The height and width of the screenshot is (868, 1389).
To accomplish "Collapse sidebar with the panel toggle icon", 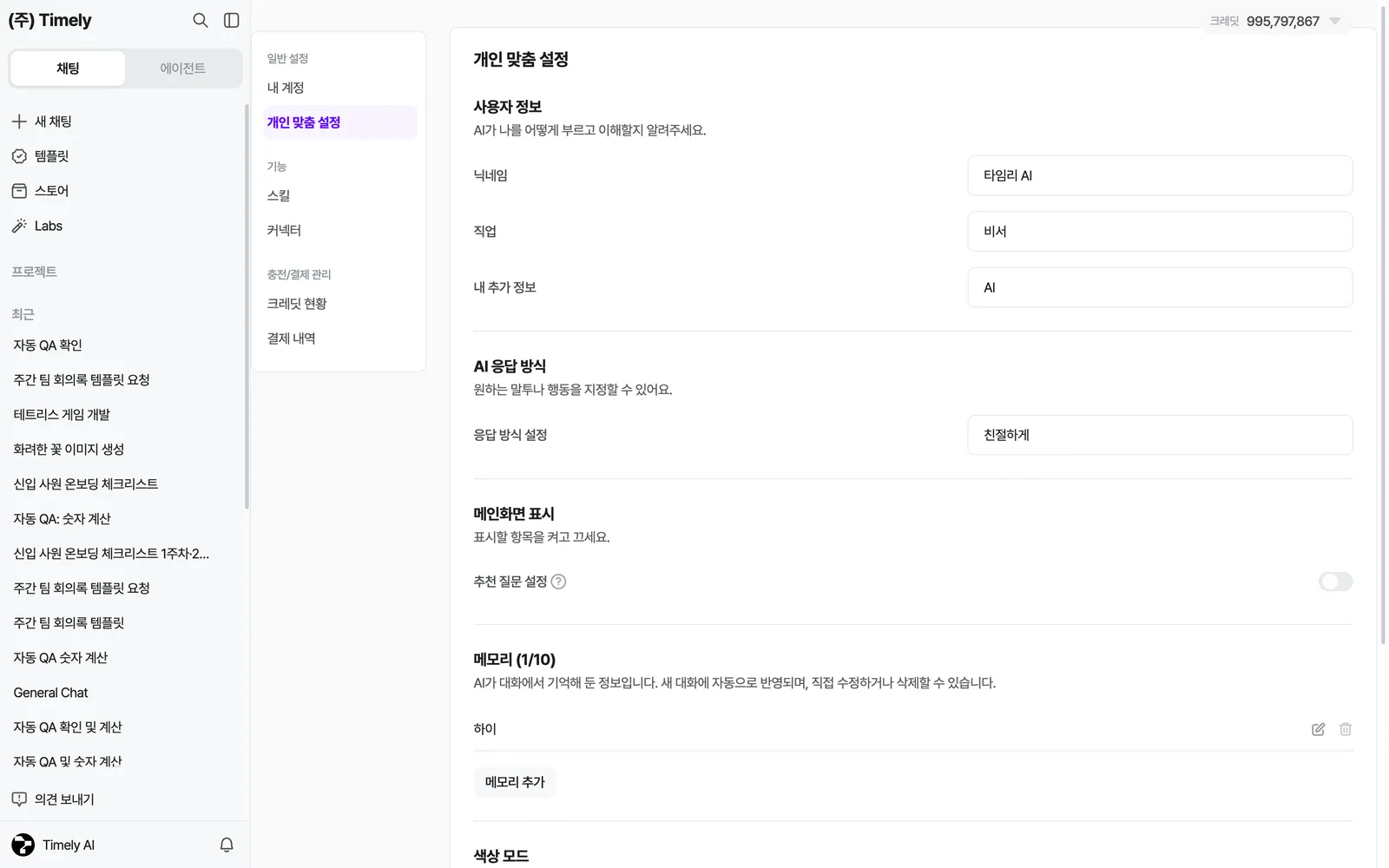I will tap(232, 20).
